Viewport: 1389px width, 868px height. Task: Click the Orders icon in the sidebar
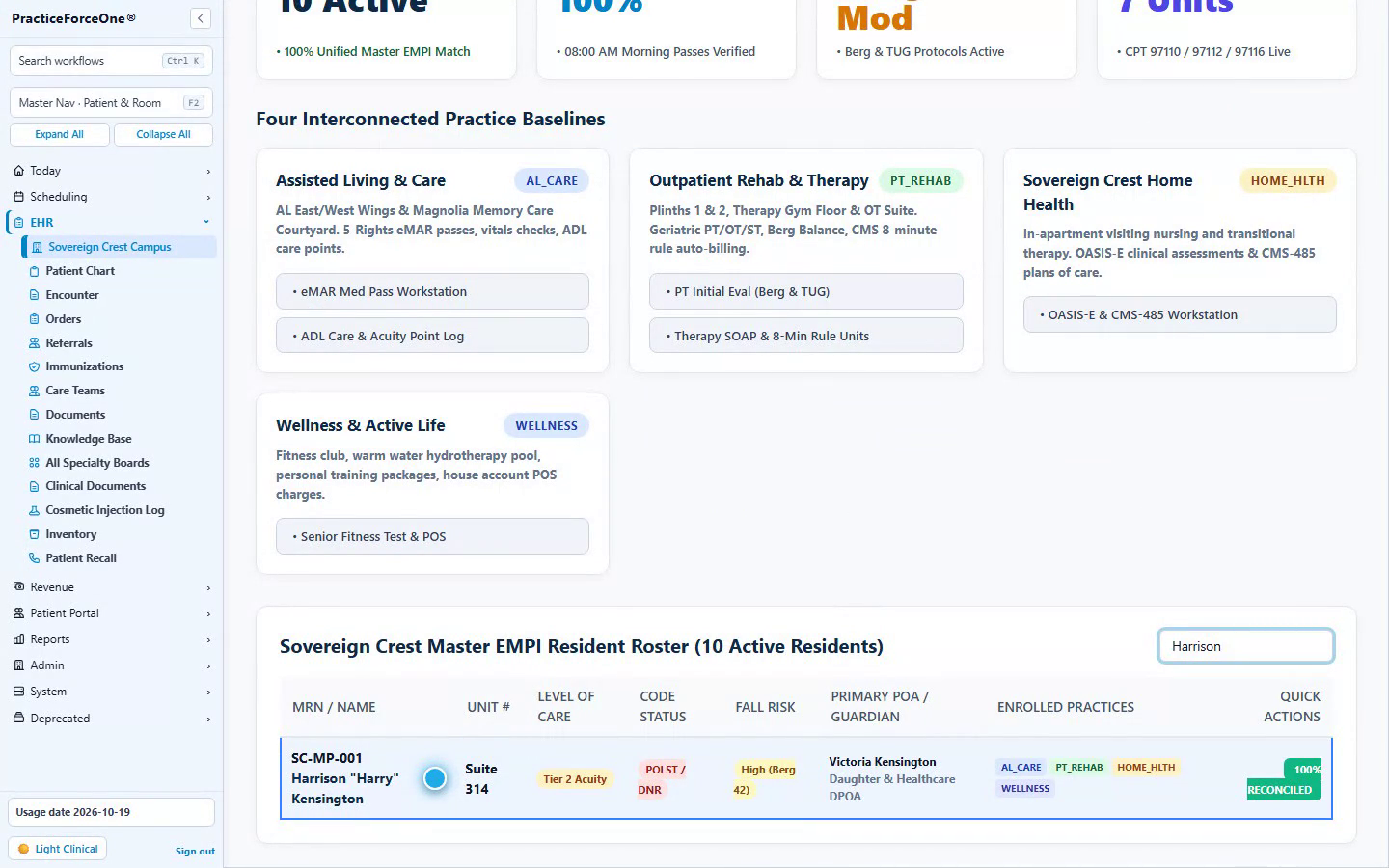pos(35,319)
